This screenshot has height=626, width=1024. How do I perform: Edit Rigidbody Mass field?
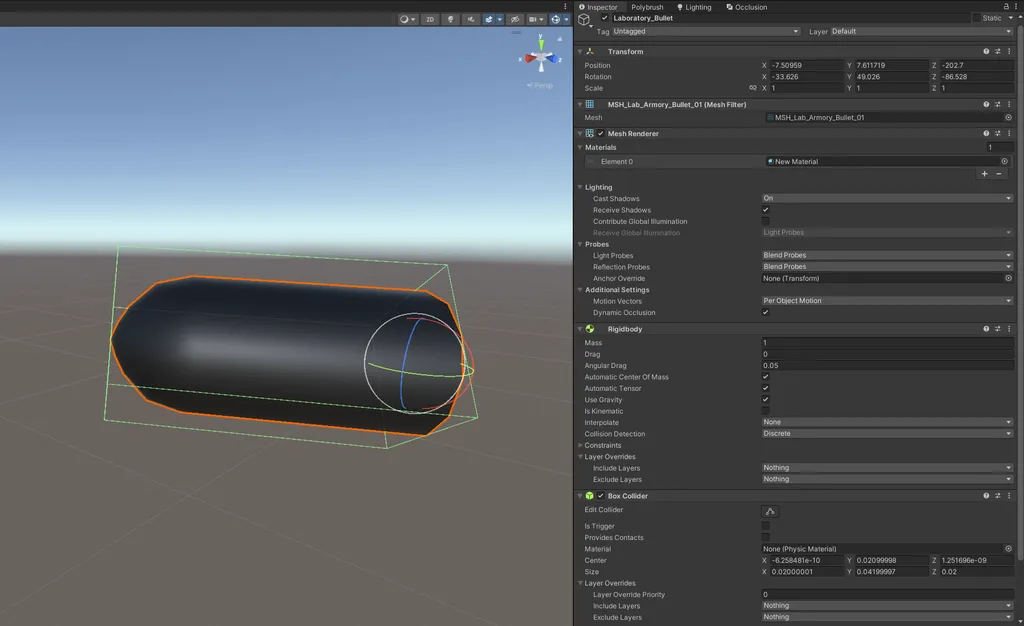pos(887,343)
